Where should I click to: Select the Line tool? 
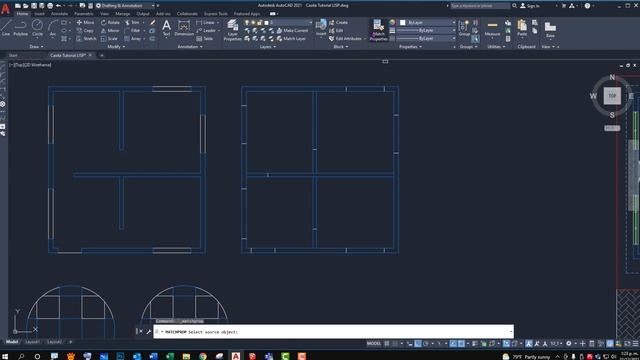(x=6, y=28)
